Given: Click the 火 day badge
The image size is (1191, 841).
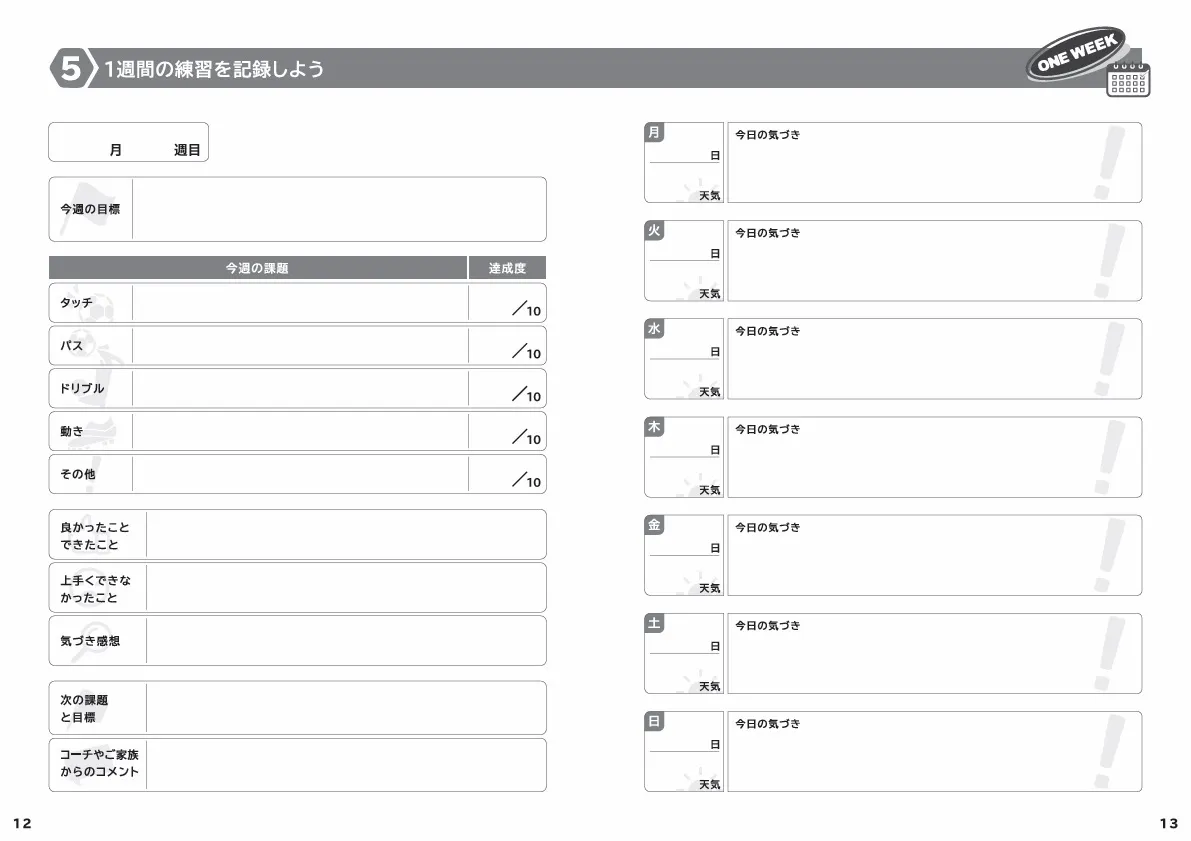Looking at the screenshot, I should point(654,231).
